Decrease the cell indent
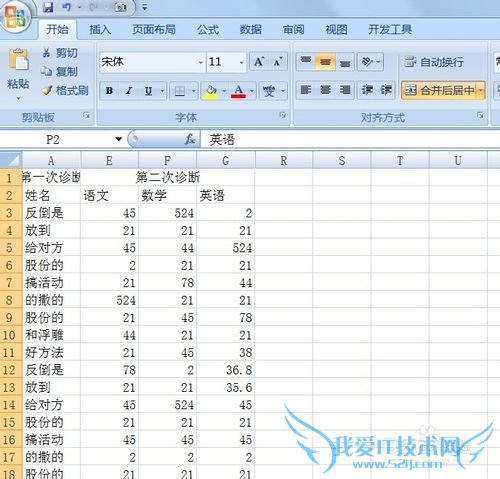 (367, 90)
